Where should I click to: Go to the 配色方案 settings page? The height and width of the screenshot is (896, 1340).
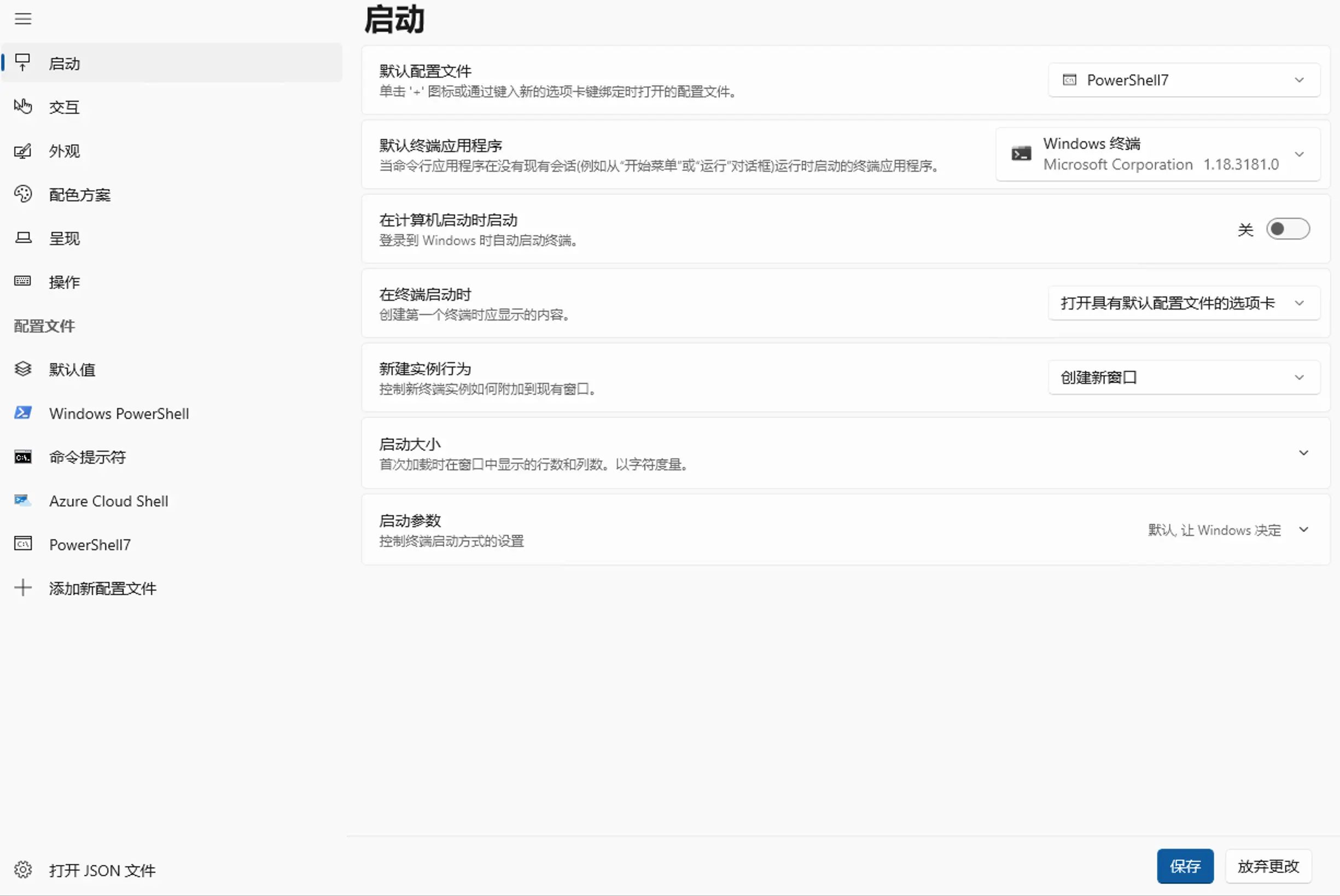coord(172,195)
